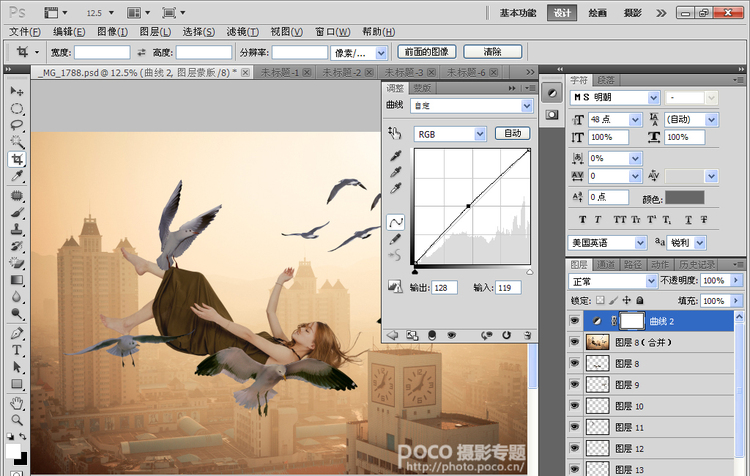Screen dimensions: 750x476
Task: Toggle visibility of 图层 11
Action: tap(574, 427)
